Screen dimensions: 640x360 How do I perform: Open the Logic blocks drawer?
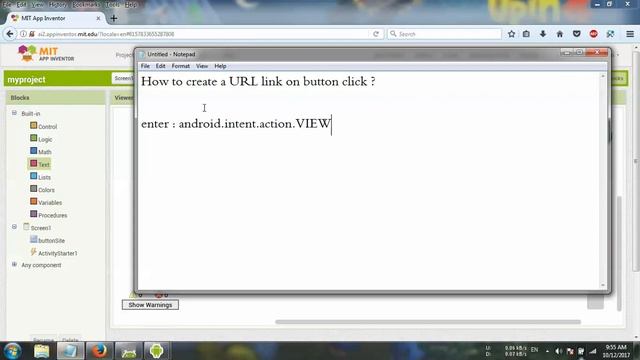[x=41, y=139]
